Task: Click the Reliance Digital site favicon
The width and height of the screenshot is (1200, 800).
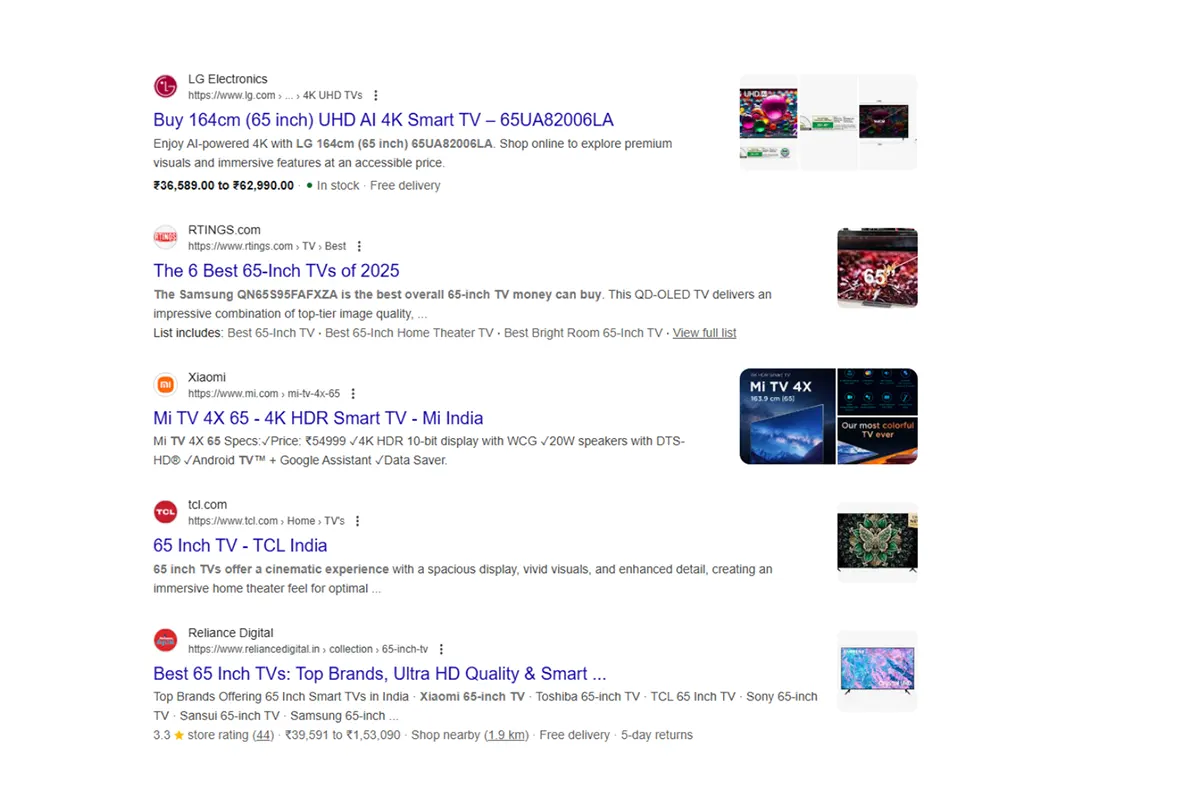Action: click(x=165, y=640)
